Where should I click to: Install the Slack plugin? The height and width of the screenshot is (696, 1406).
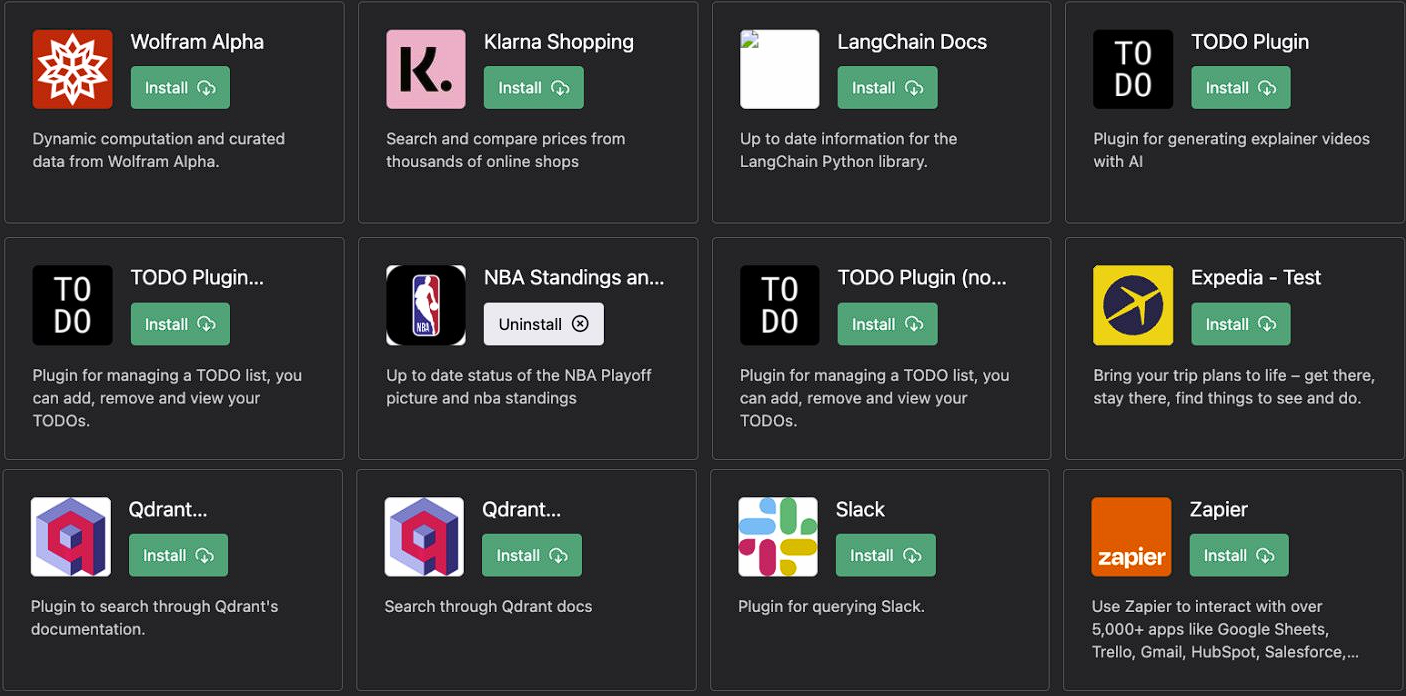click(885, 555)
